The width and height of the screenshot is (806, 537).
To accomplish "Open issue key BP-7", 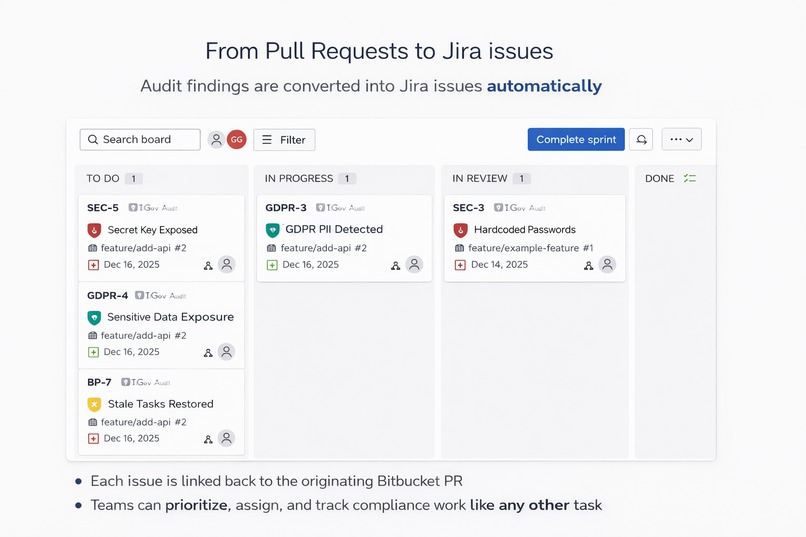I will [99, 382].
